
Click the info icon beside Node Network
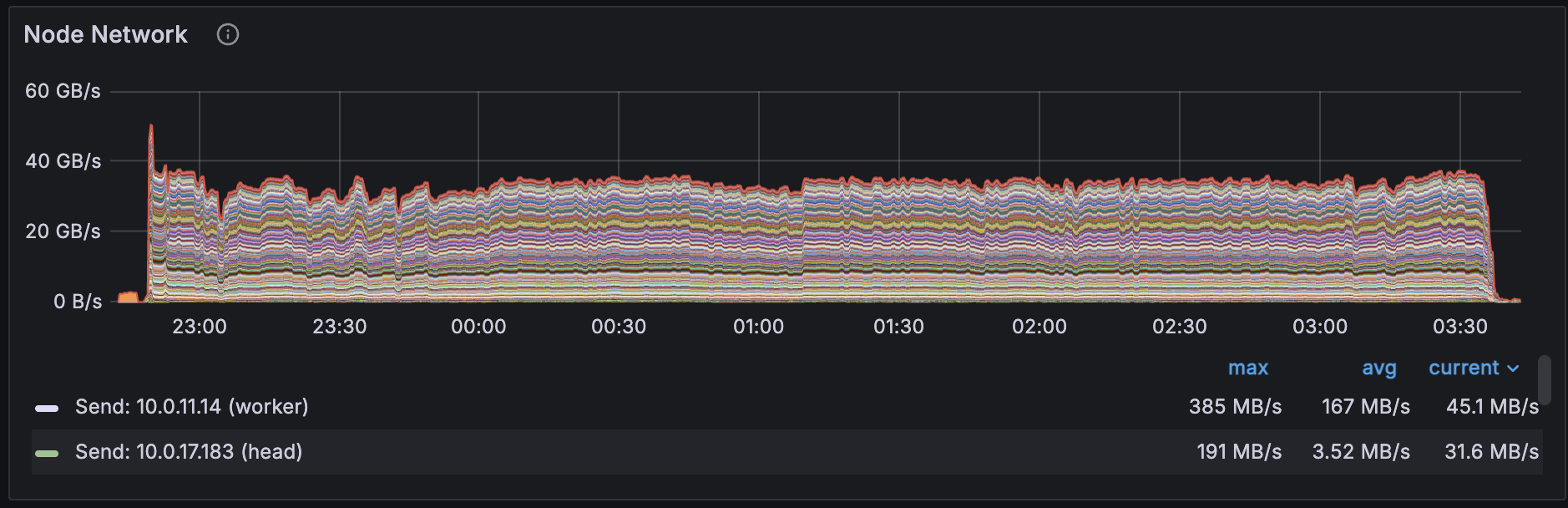click(228, 34)
